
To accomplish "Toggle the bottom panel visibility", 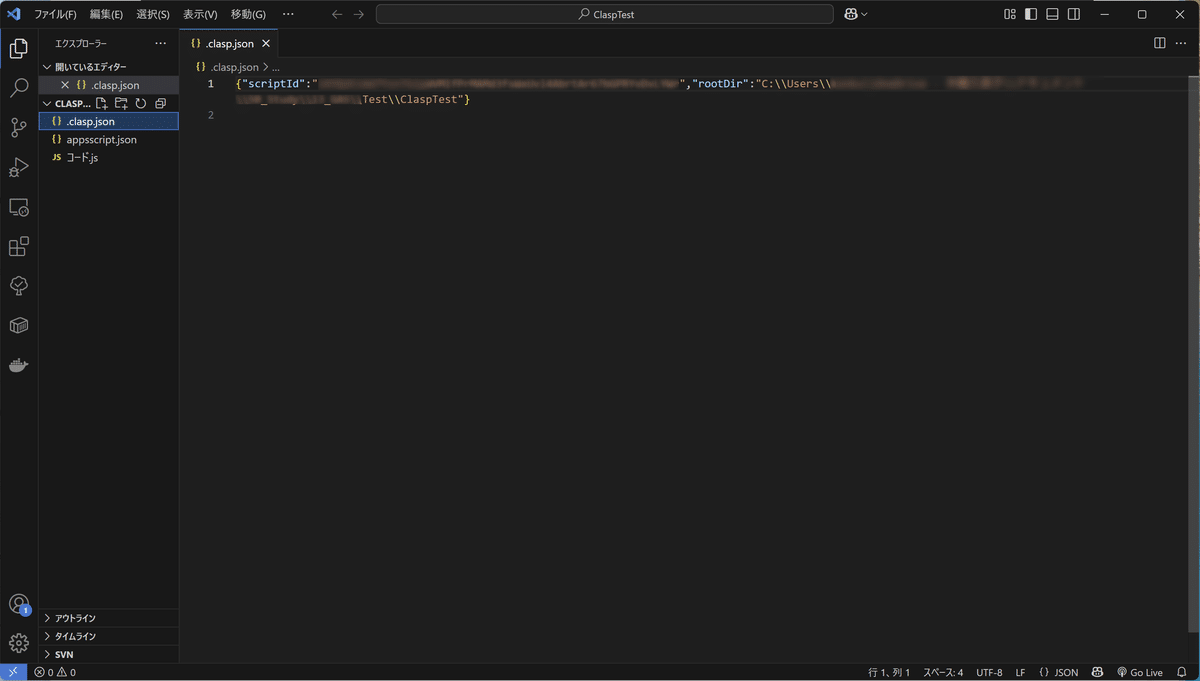I will [1052, 13].
